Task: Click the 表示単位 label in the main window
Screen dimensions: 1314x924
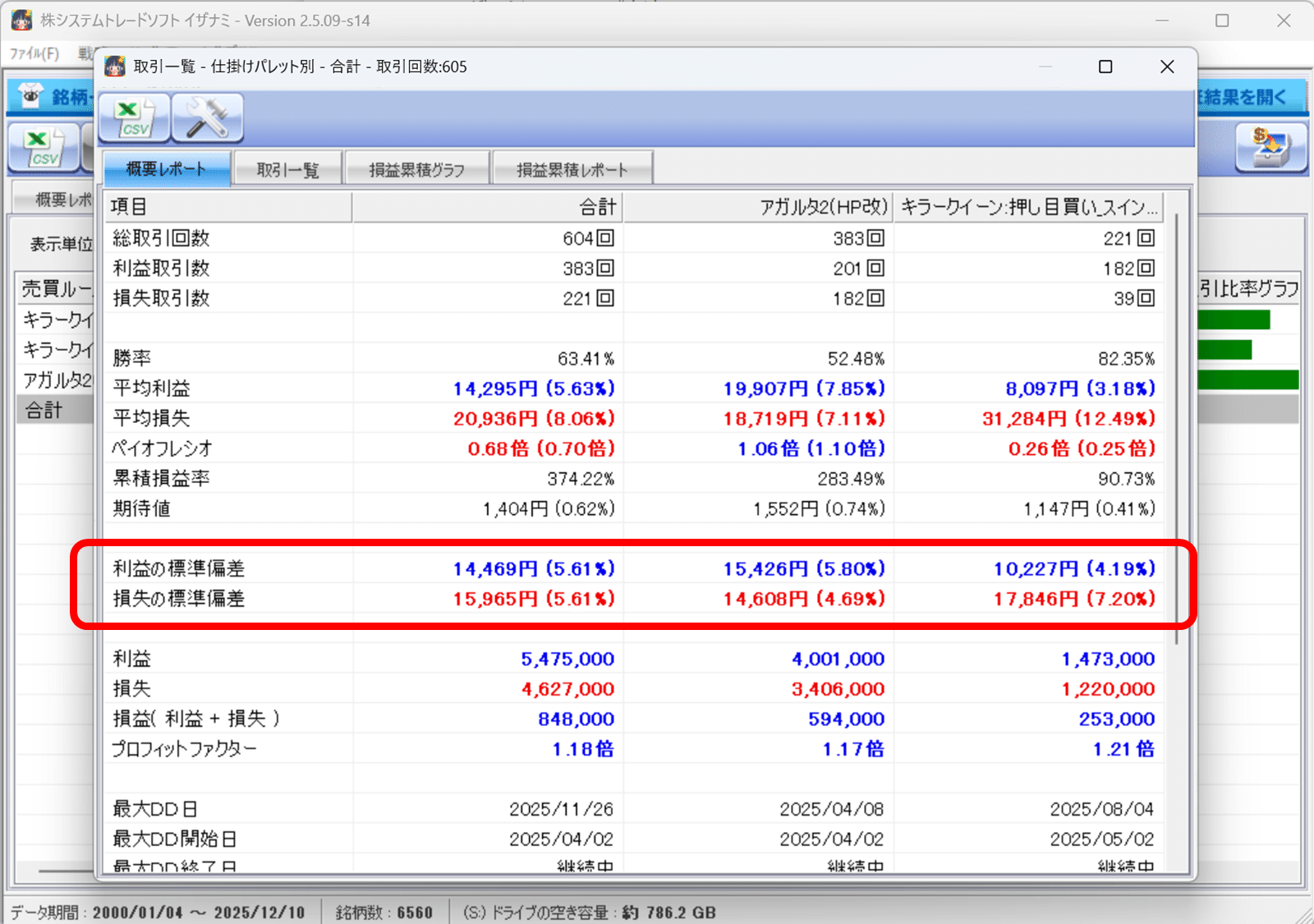Action: [x=61, y=244]
